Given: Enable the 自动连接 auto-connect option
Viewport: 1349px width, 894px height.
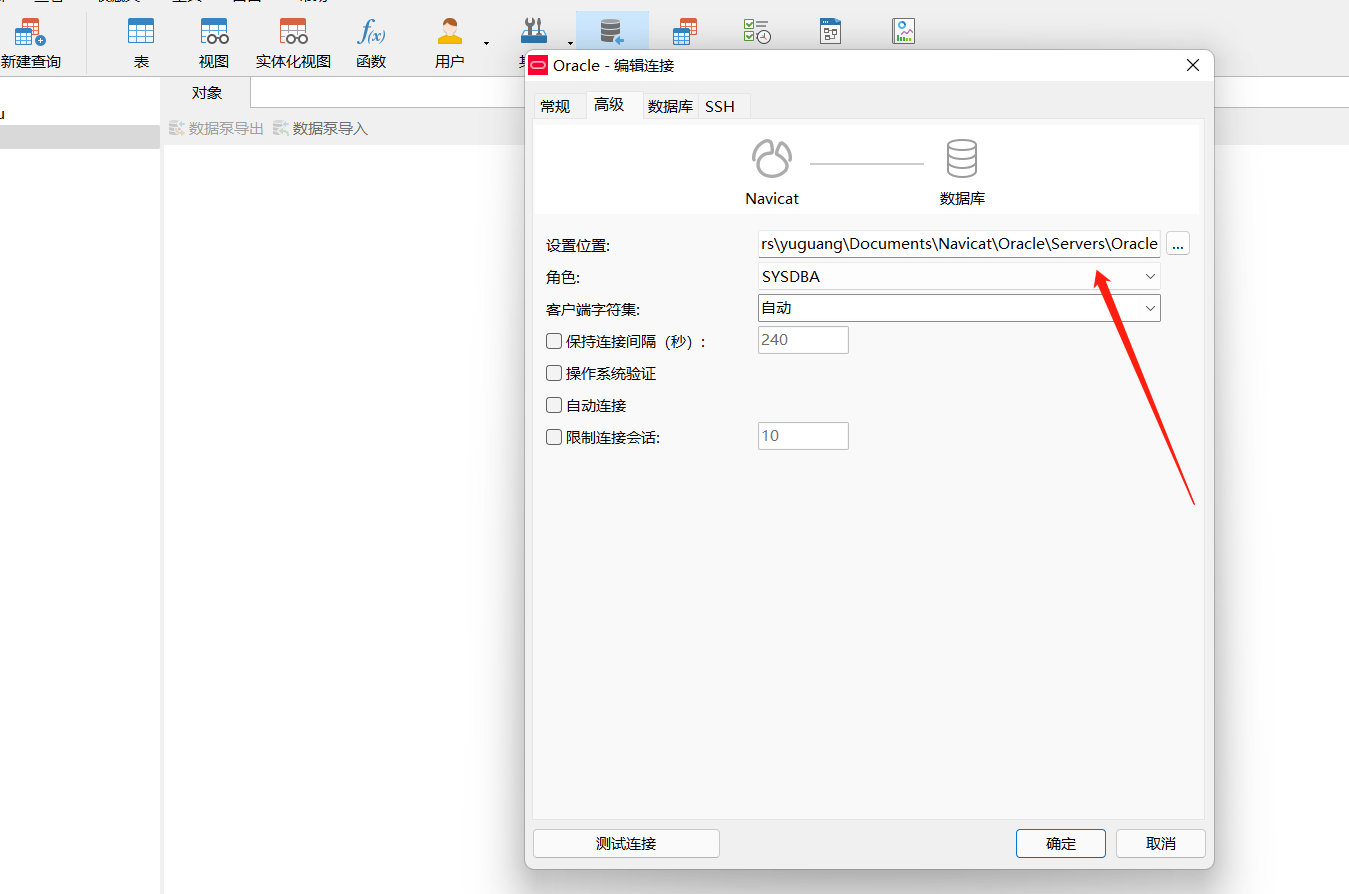Looking at the screenshot, I should point(553,405).
